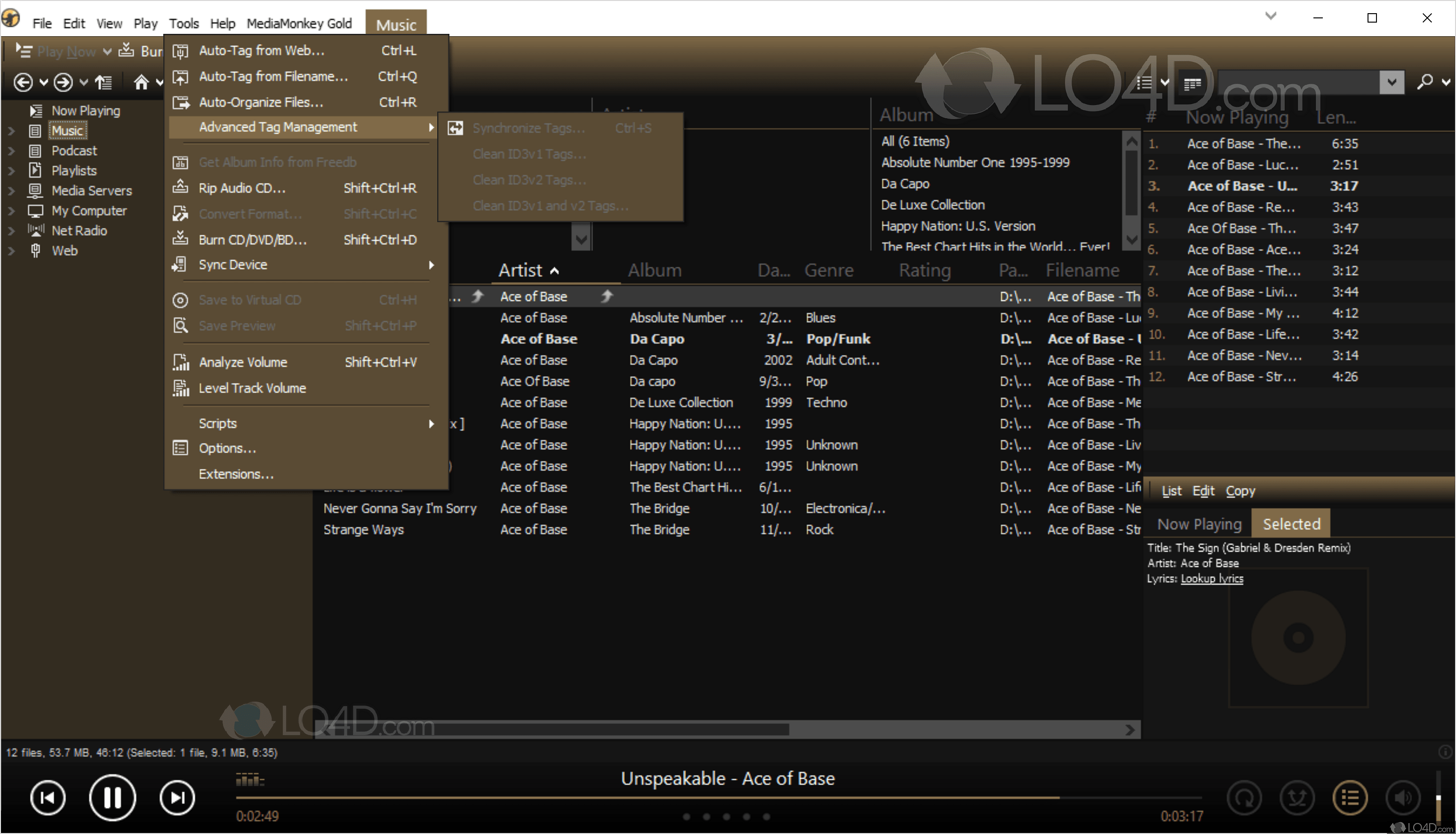1456x834 pixels.
Task: Click the Lookup lyrics link
Action: click(1211, 578)
